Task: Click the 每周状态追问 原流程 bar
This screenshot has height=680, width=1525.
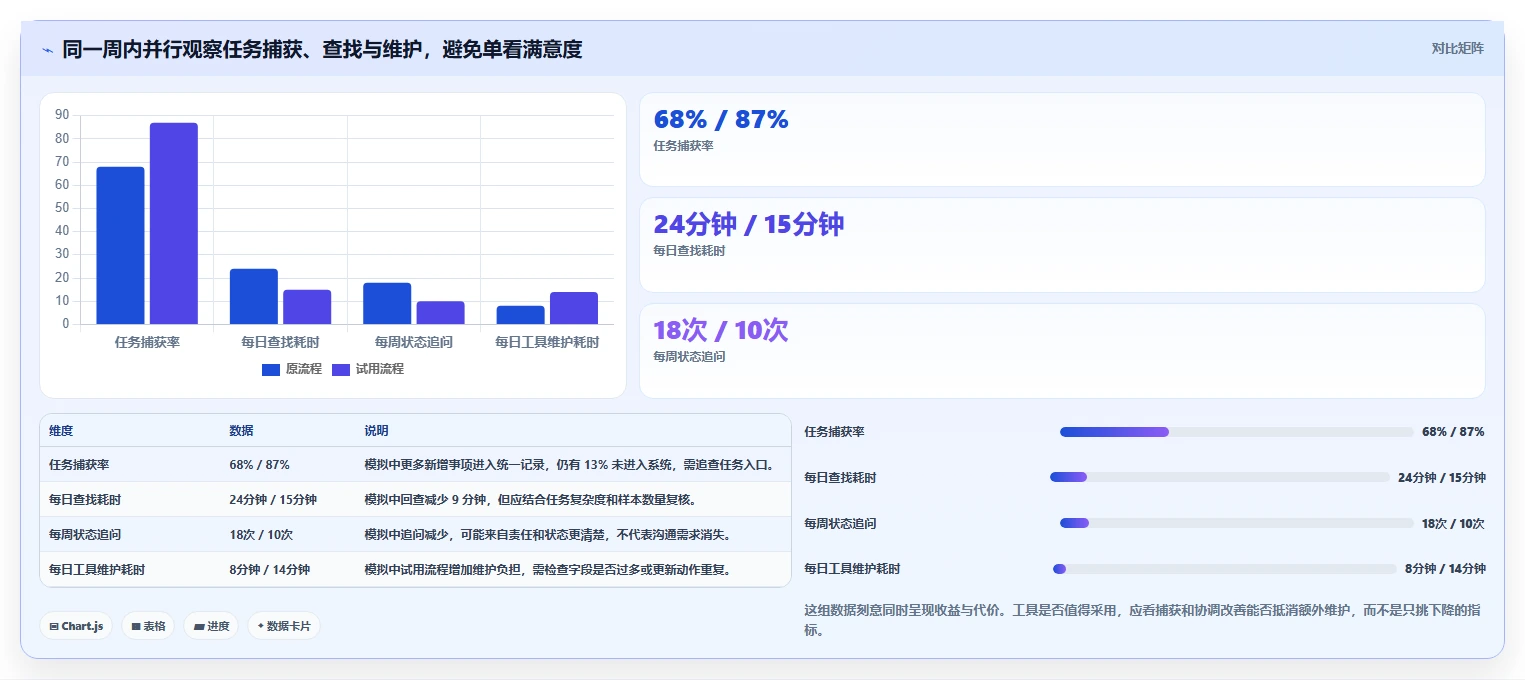Action: coord(387,303)
